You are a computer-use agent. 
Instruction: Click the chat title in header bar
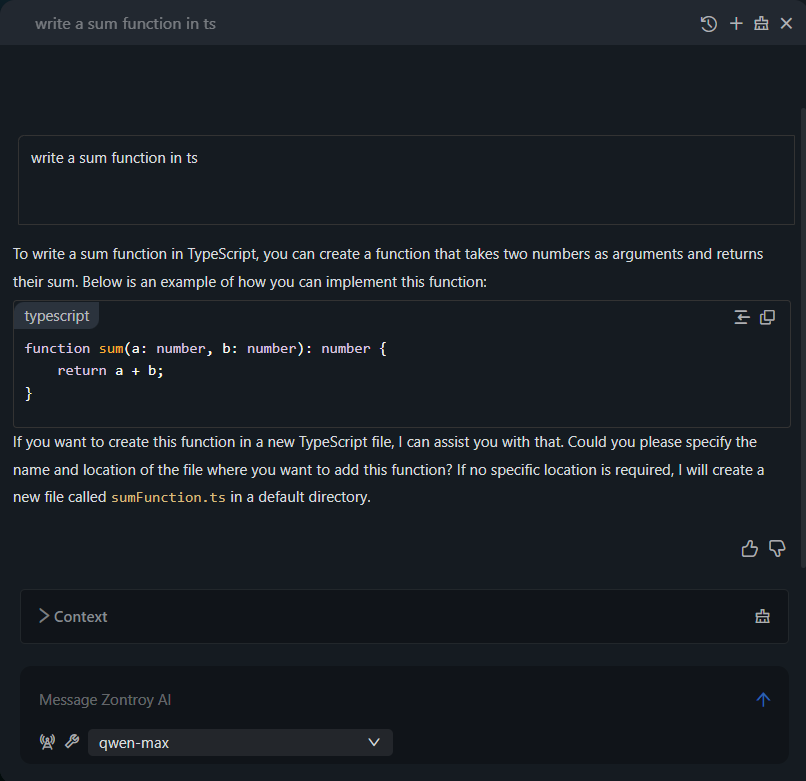coord(125,23)
